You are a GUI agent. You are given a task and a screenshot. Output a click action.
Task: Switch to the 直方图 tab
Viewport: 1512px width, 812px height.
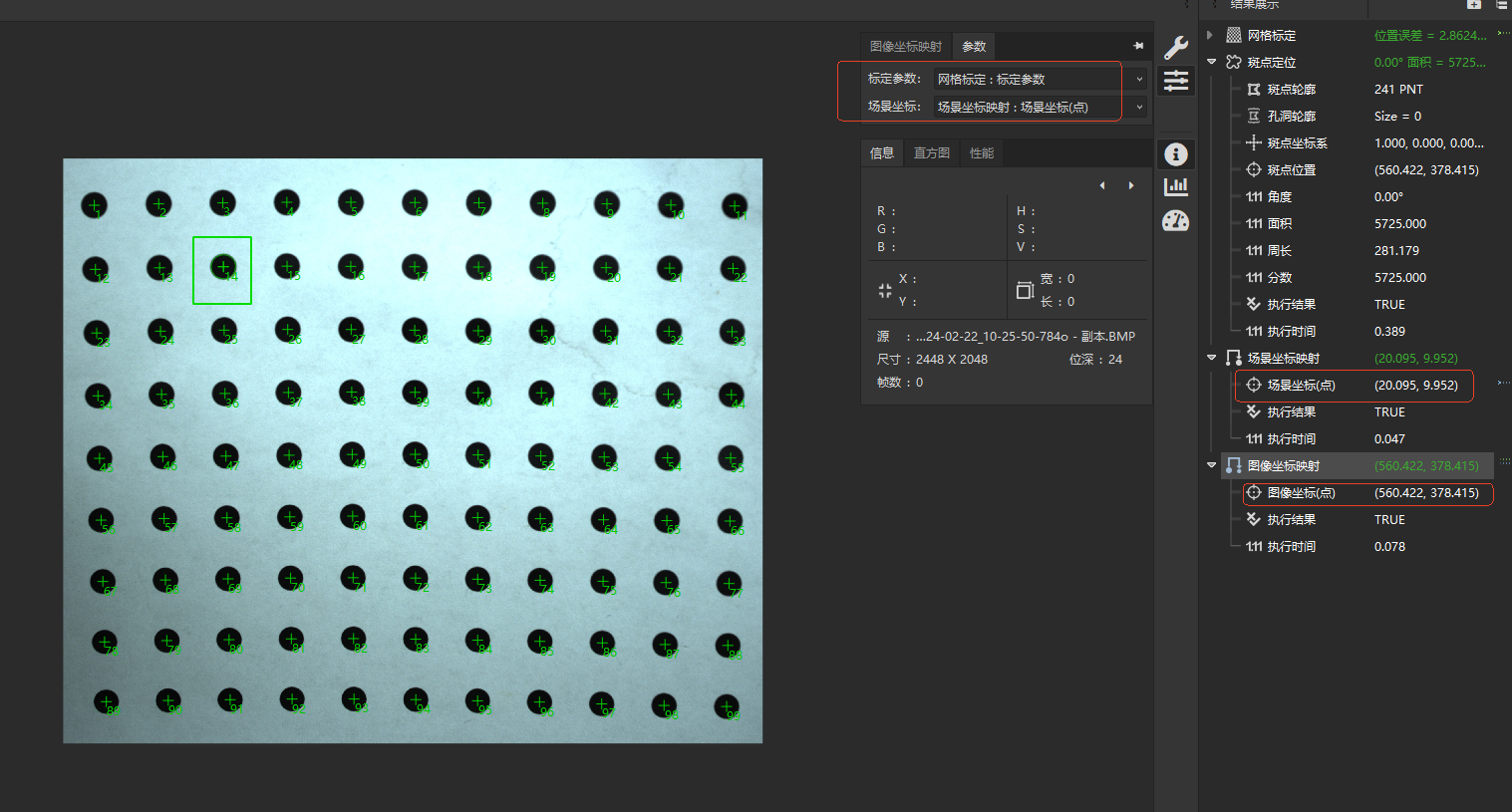932,152
